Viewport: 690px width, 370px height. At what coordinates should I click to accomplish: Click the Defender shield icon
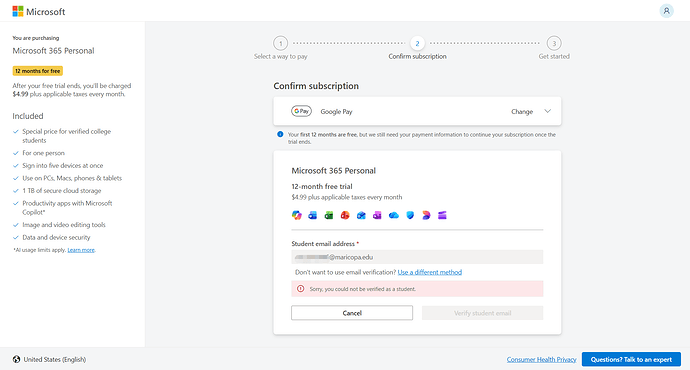410,215
